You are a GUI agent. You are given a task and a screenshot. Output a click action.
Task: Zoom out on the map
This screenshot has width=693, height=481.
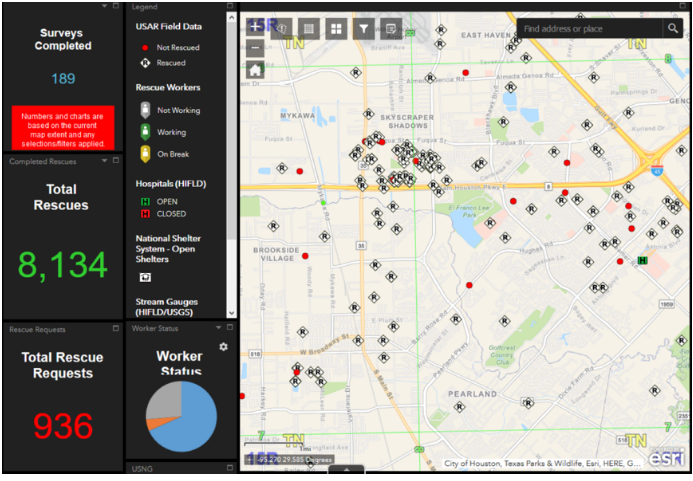pyautogui.click(x=256, y=48)
